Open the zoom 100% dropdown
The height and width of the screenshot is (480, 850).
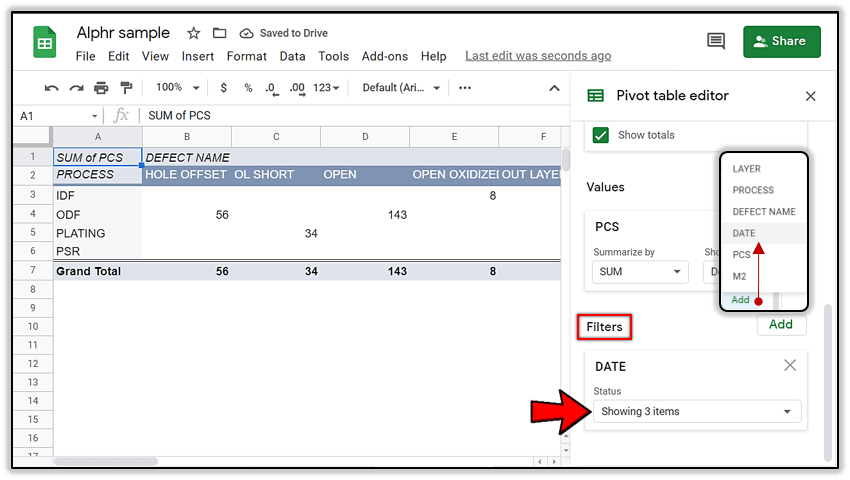(x=176, y=88)
